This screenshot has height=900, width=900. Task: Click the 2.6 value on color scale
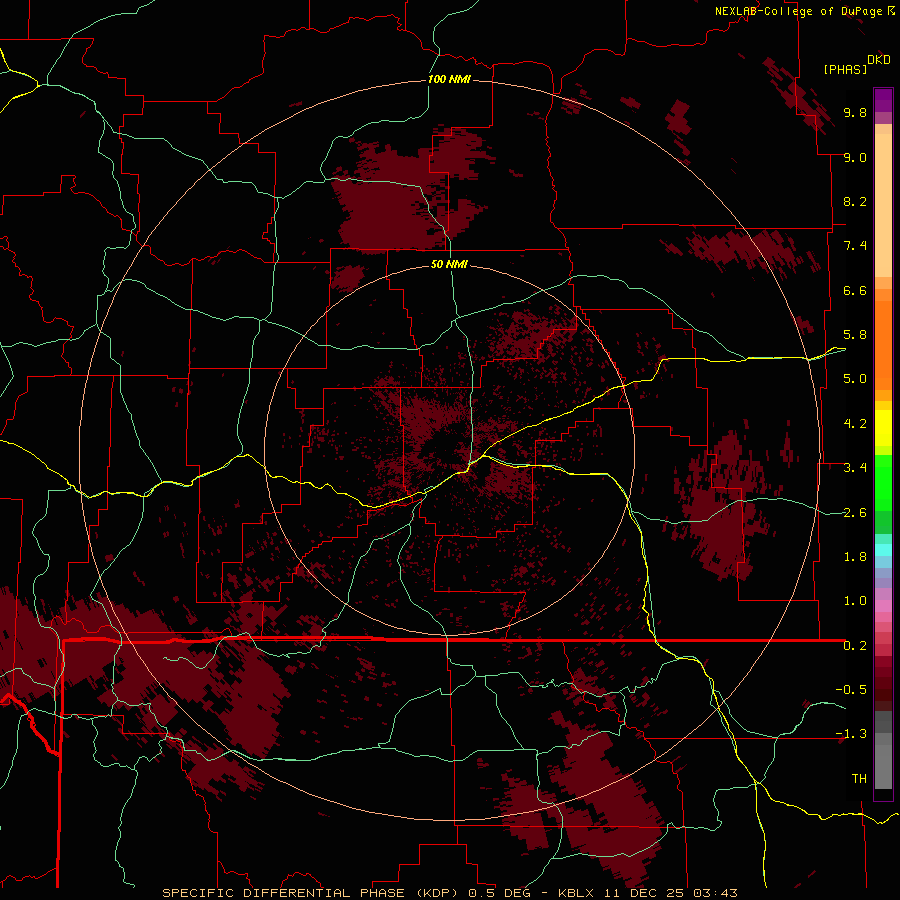point(855,513)
